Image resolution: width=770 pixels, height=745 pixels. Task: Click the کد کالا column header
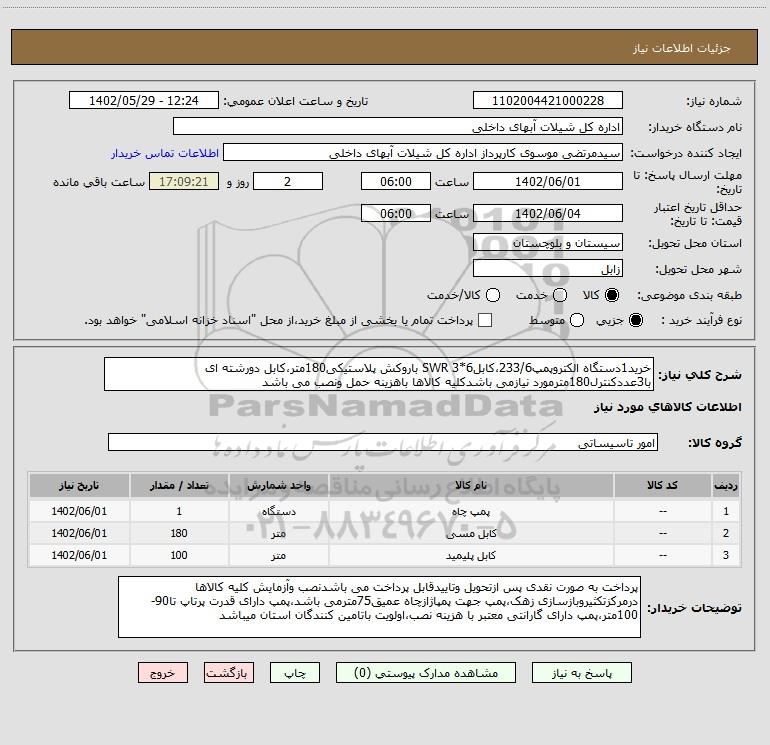click(663, 485)
